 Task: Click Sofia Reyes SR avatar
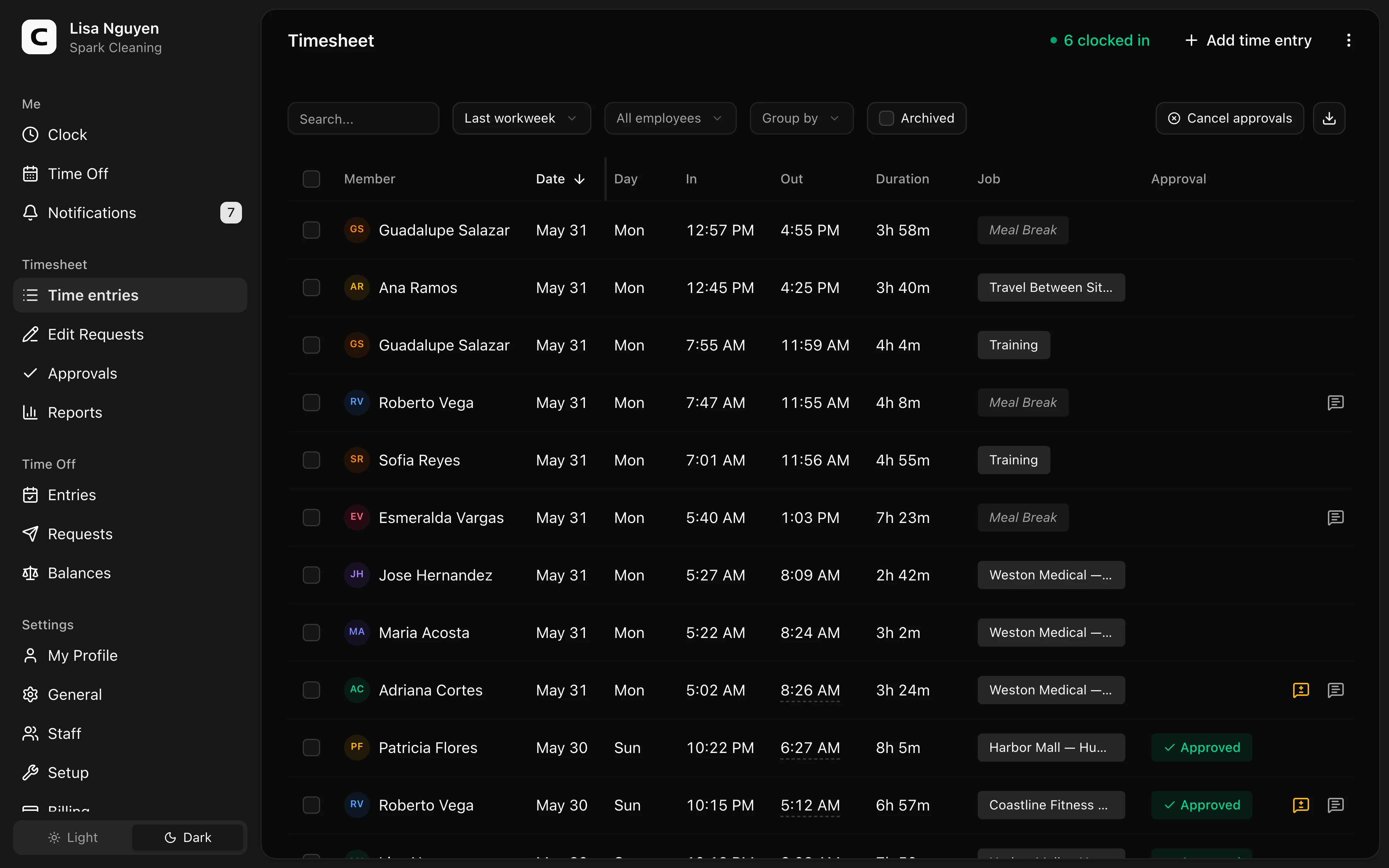356,460
